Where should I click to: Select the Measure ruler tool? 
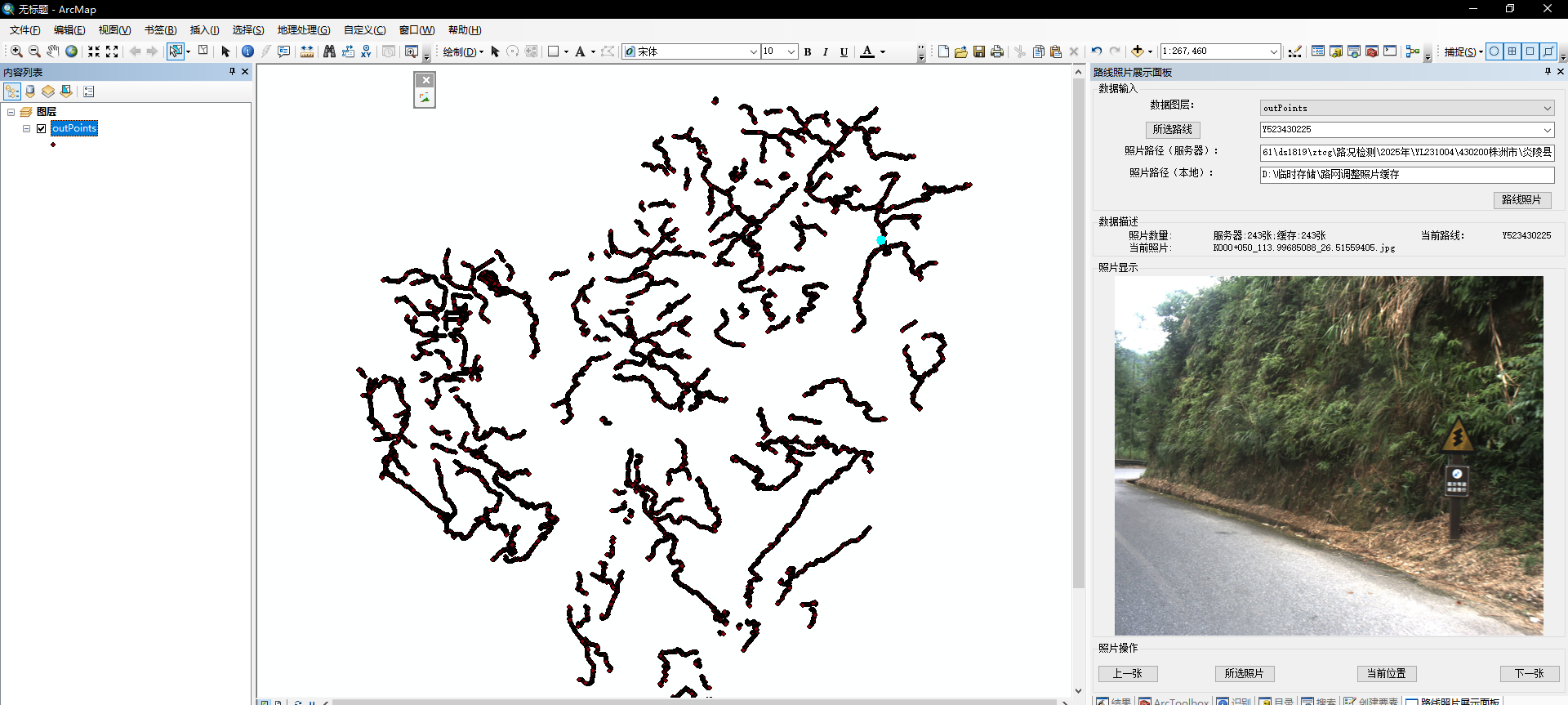point(307,51)
